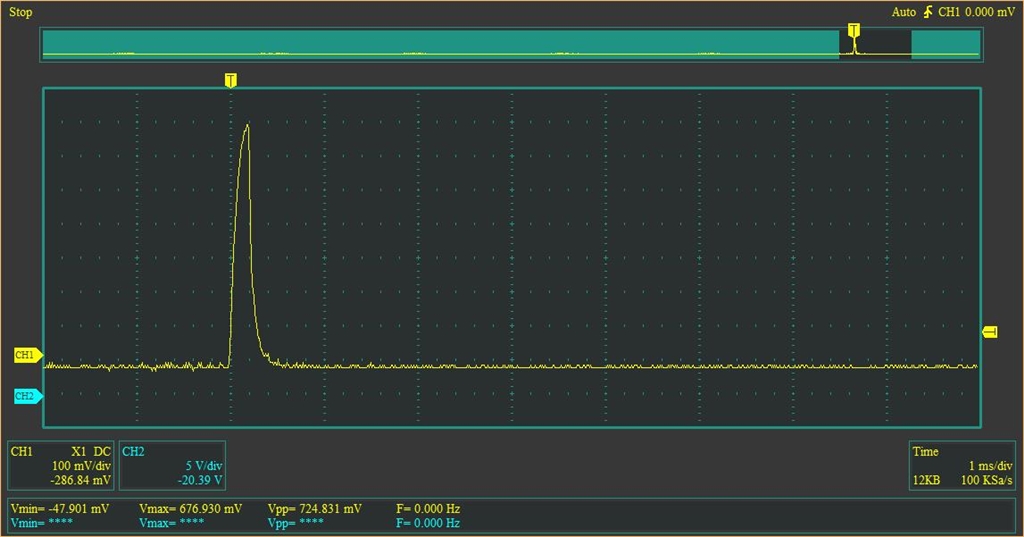Click the trigger level marker on right edge

coord(990,332)
